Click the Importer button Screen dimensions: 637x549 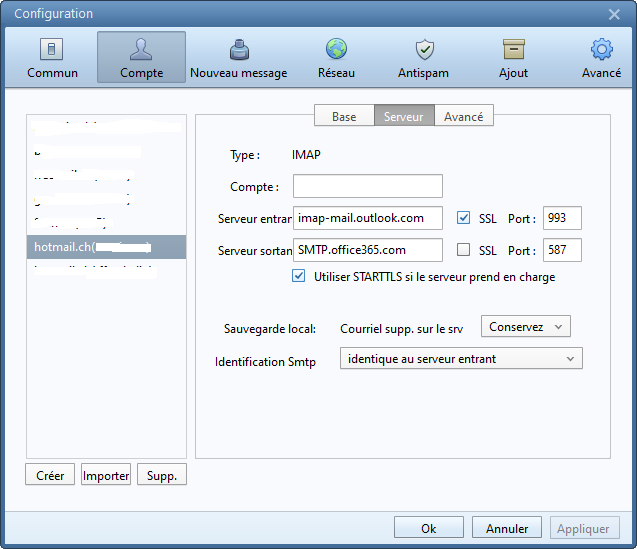[106, 476]
